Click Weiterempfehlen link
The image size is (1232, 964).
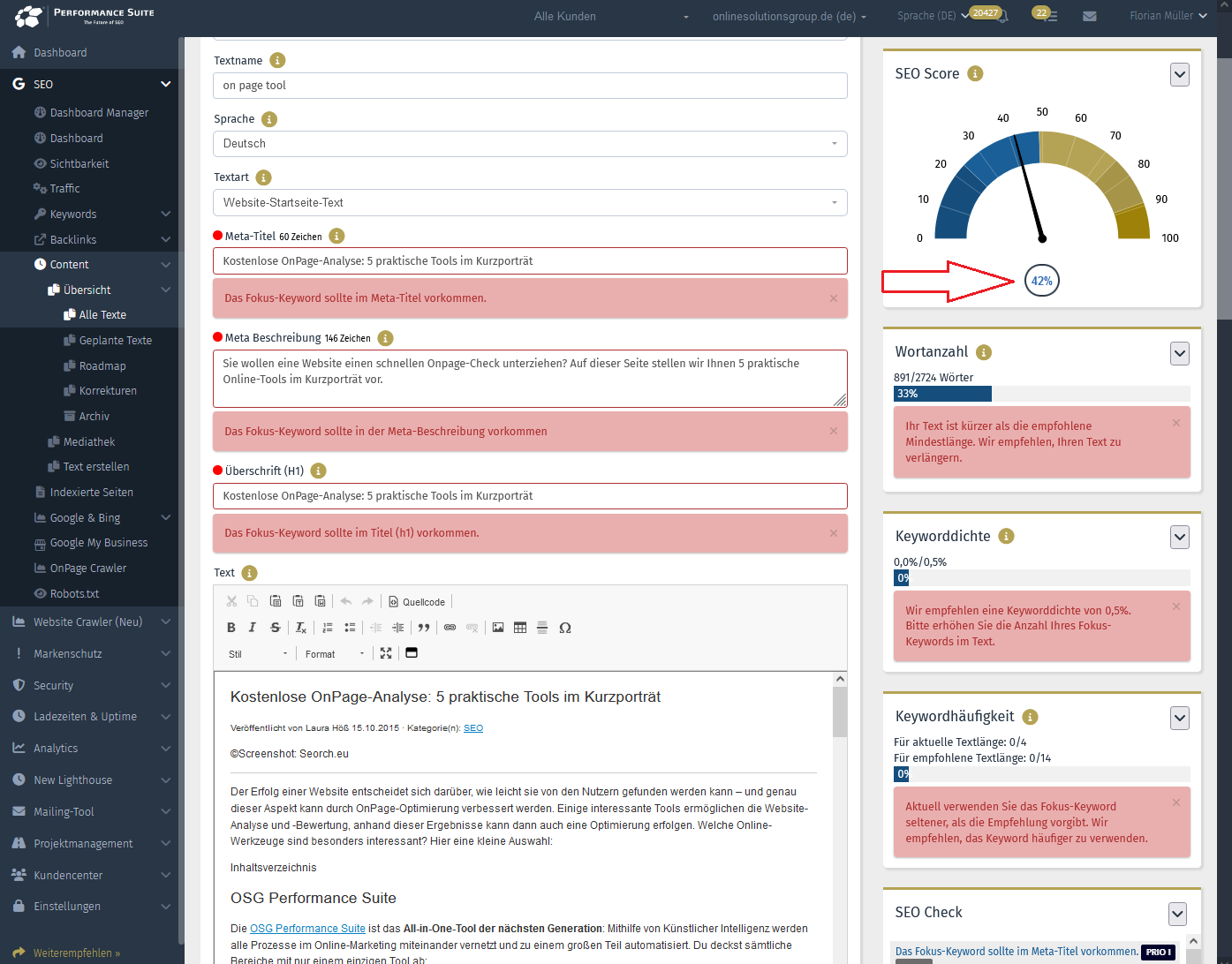[x=76, y=953]
